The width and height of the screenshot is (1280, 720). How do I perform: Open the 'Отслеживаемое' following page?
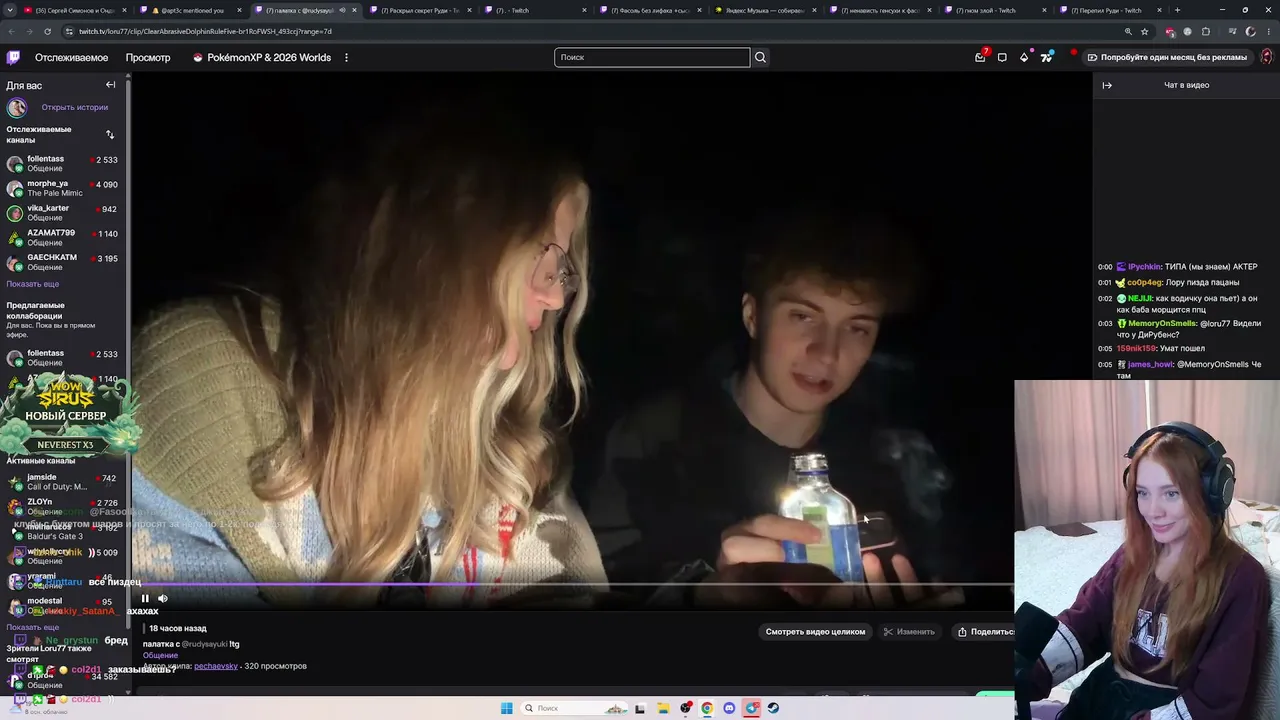click(x=71, y=57)
